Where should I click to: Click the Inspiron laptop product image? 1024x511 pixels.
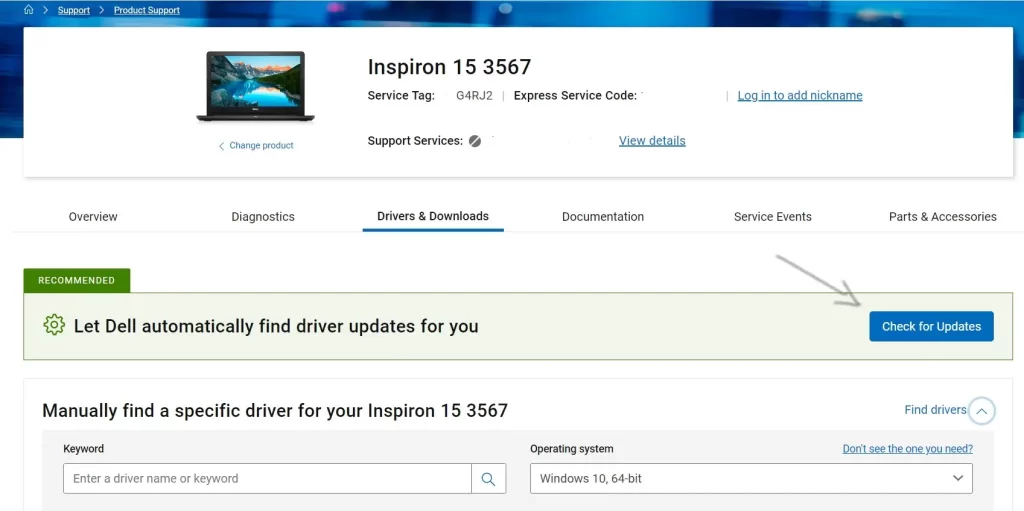coord(255,86)
